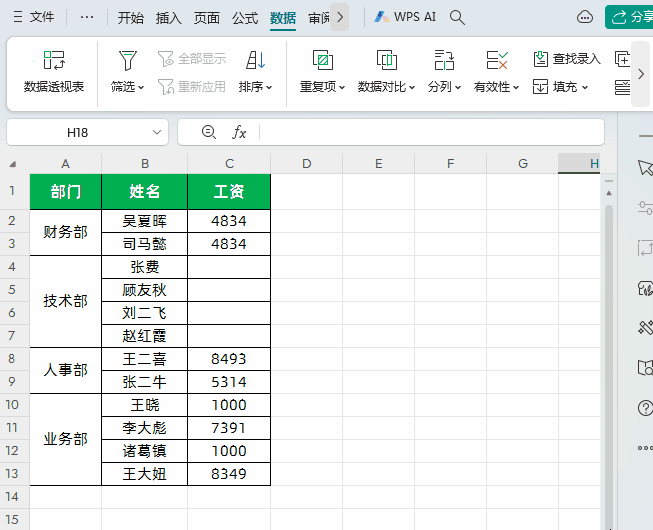Image resolution: width=653 pixels, height=530 pixels.
Task: Click in the formula bar input
Action: pyautogui.click(x=431, y=132)
